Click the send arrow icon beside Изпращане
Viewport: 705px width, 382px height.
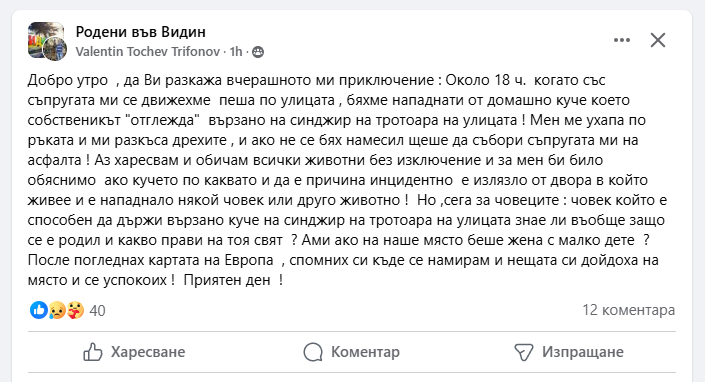[x=524, y=352]
